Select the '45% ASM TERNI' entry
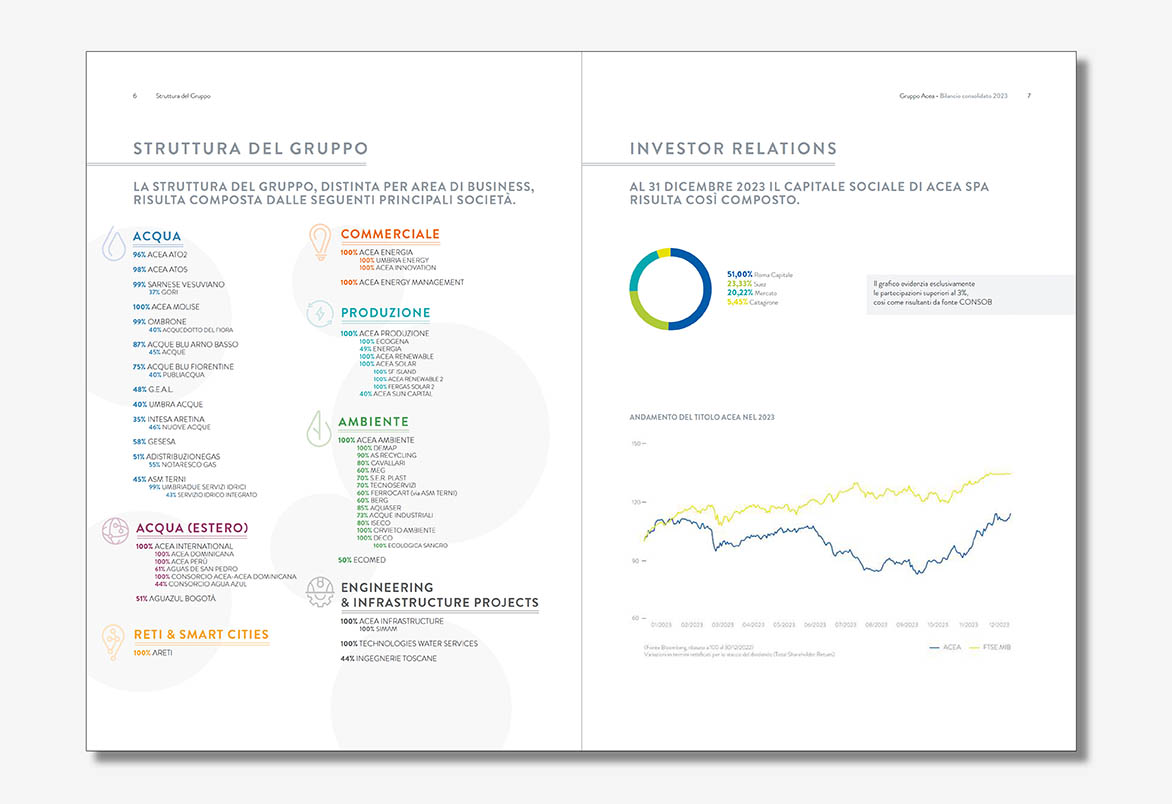Screen dimensions: 1172x804 tap(159, 479)
